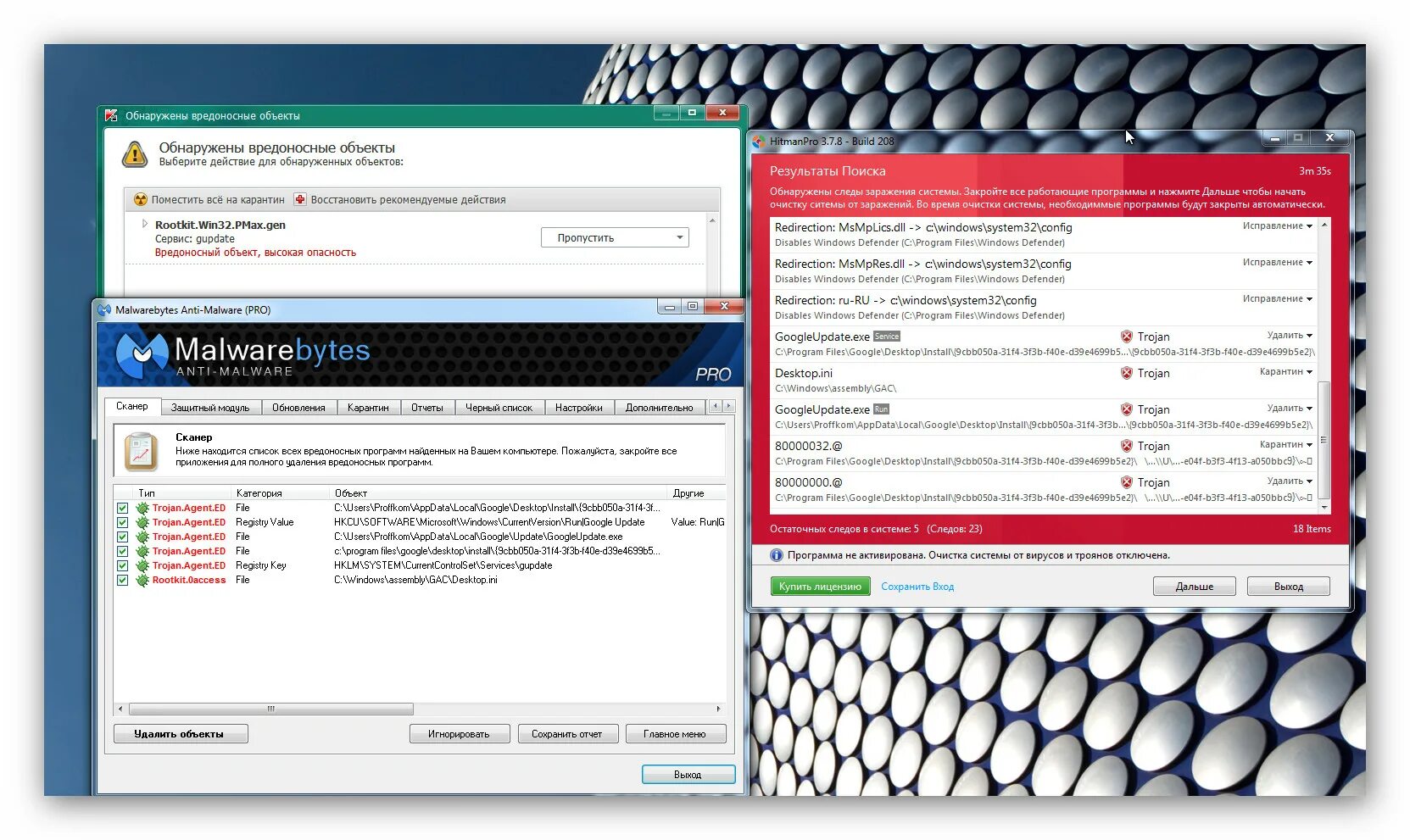Open Исправление dropdown for ru-RU redirection

click(x=1277, y=299)
